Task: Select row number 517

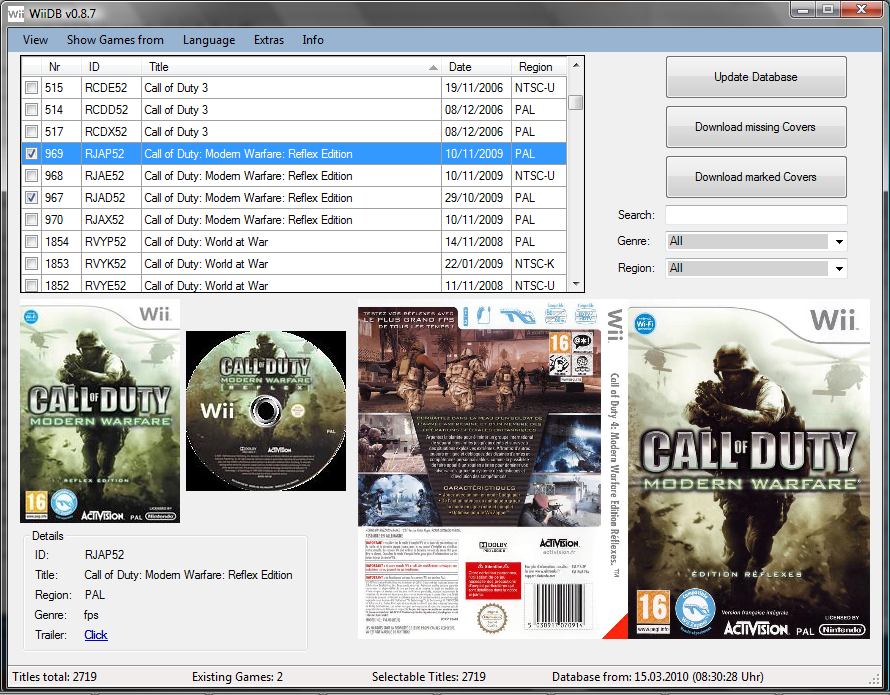Action: tap(294, 132)
